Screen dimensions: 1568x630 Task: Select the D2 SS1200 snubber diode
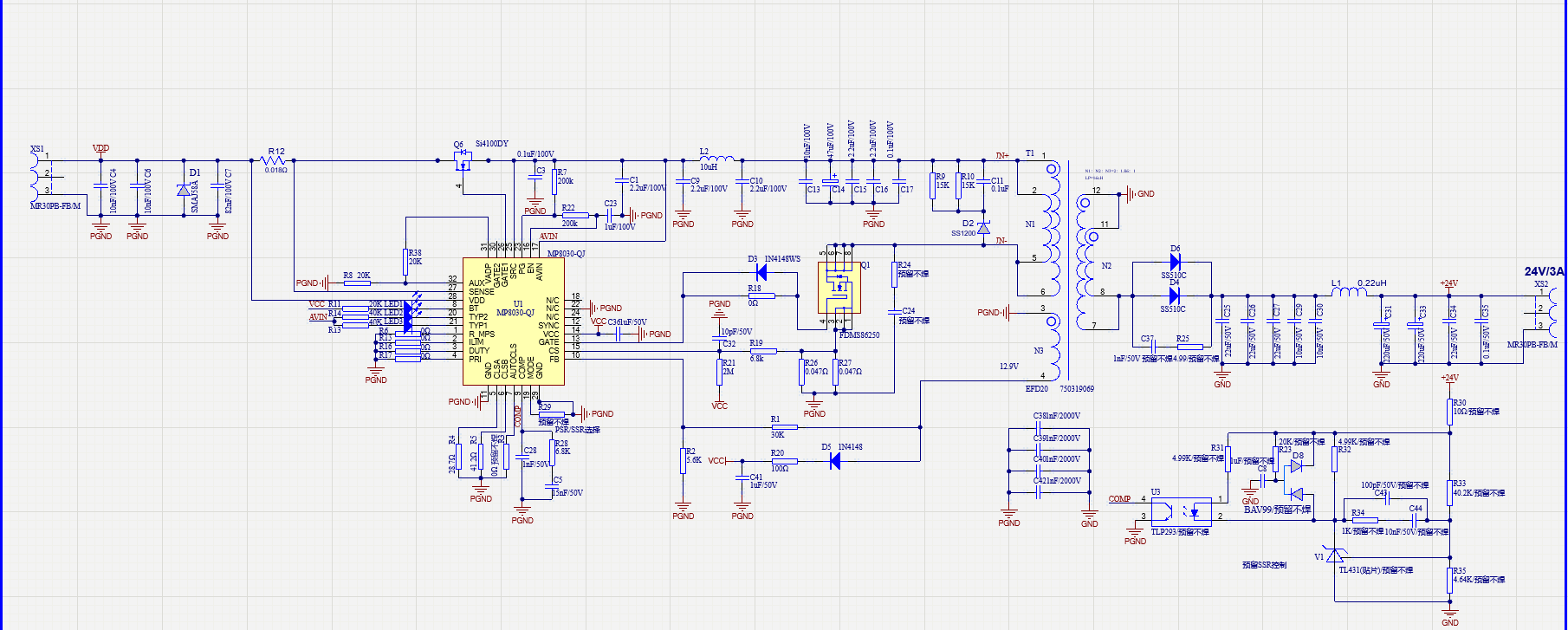tap(983, 227)
